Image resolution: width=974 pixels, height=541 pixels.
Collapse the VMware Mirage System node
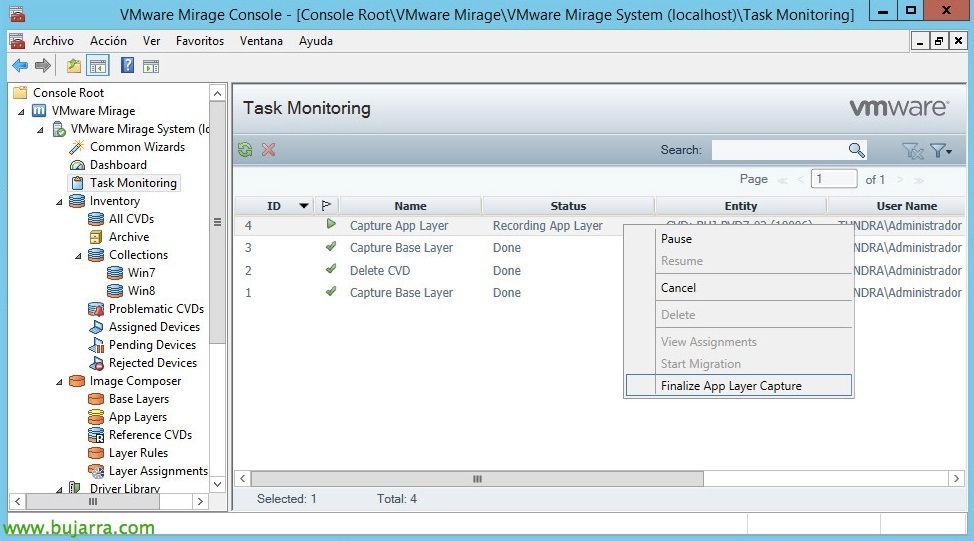pos(40,130)
